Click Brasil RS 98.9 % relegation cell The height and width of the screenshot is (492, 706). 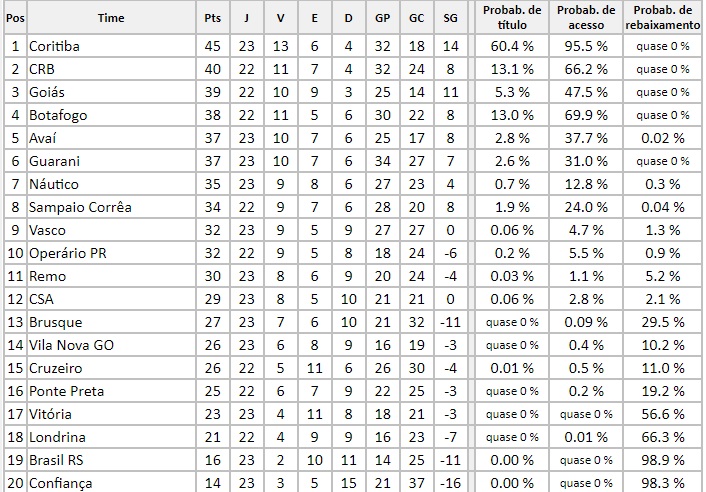(664, 460)
